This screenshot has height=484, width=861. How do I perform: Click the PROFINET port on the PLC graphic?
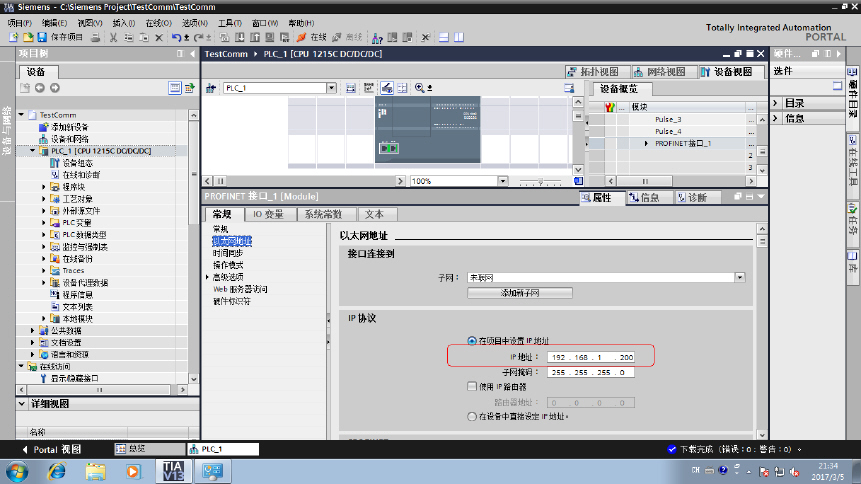tap(389, 148)
